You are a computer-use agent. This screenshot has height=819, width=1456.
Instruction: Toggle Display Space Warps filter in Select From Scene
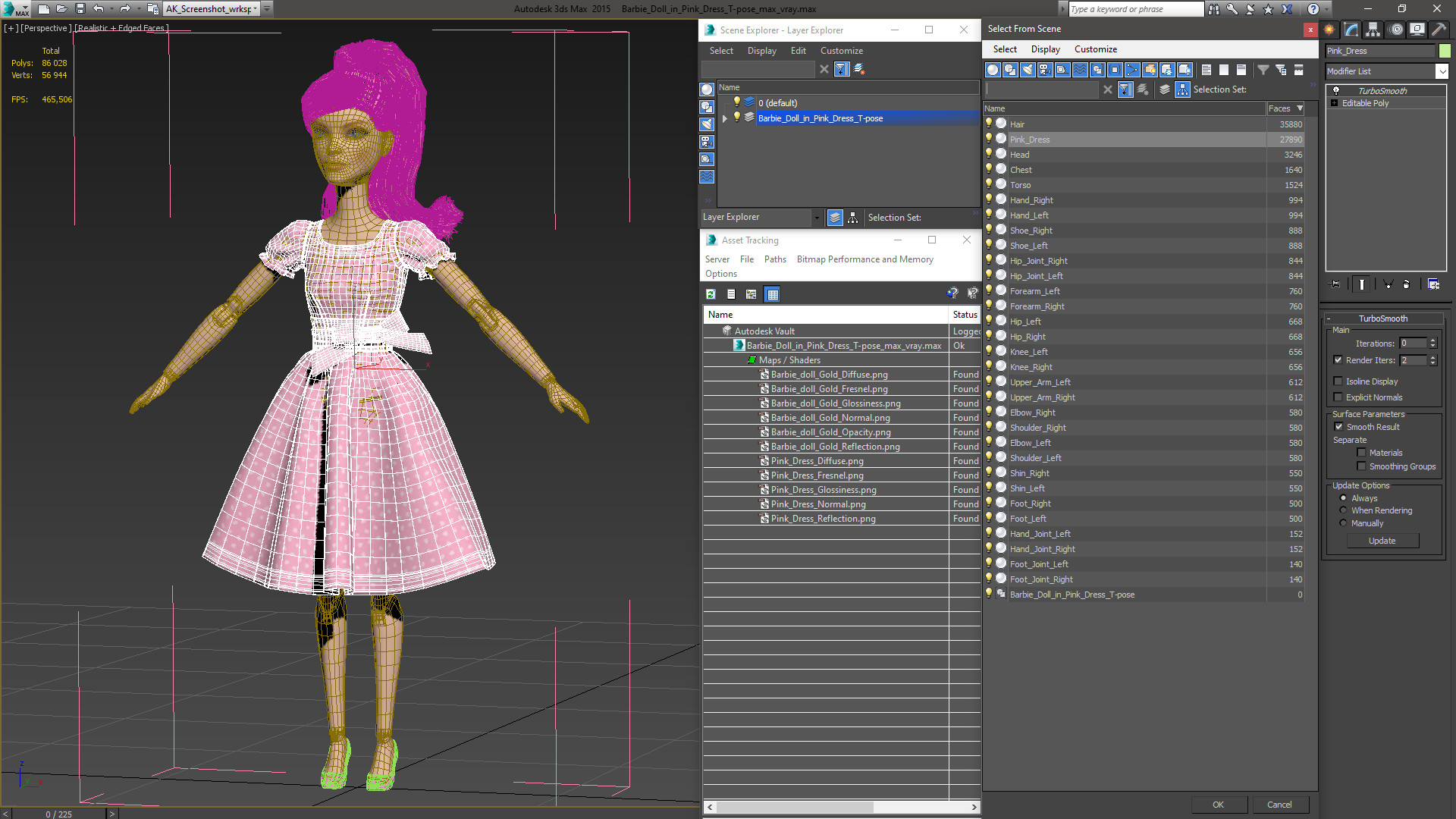1080,70
